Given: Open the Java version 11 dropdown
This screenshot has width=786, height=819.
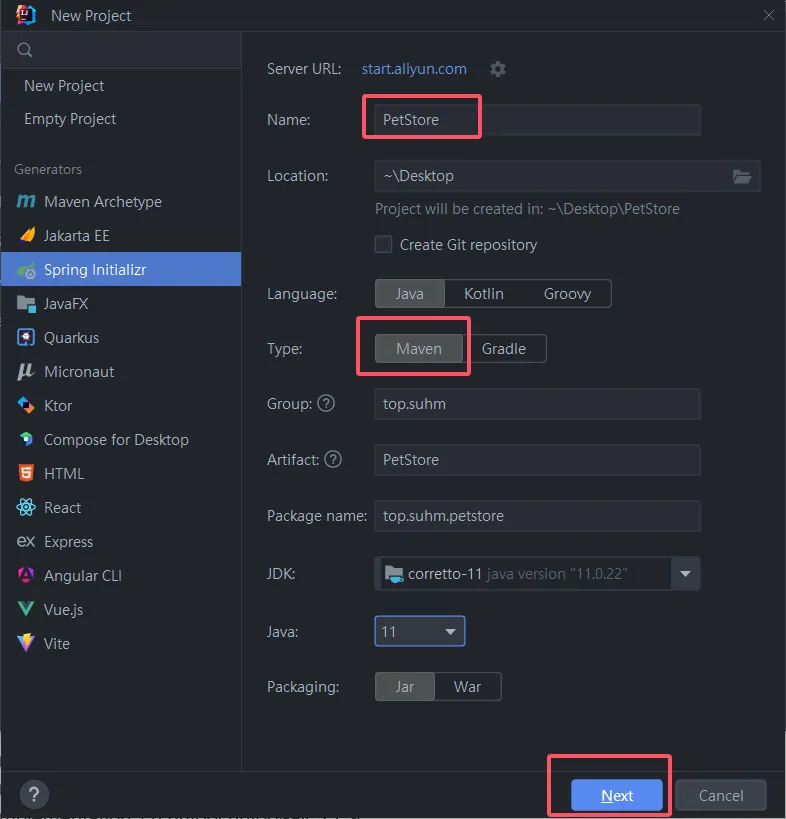Looking at the screenshot, I should (x=449, y=632).
